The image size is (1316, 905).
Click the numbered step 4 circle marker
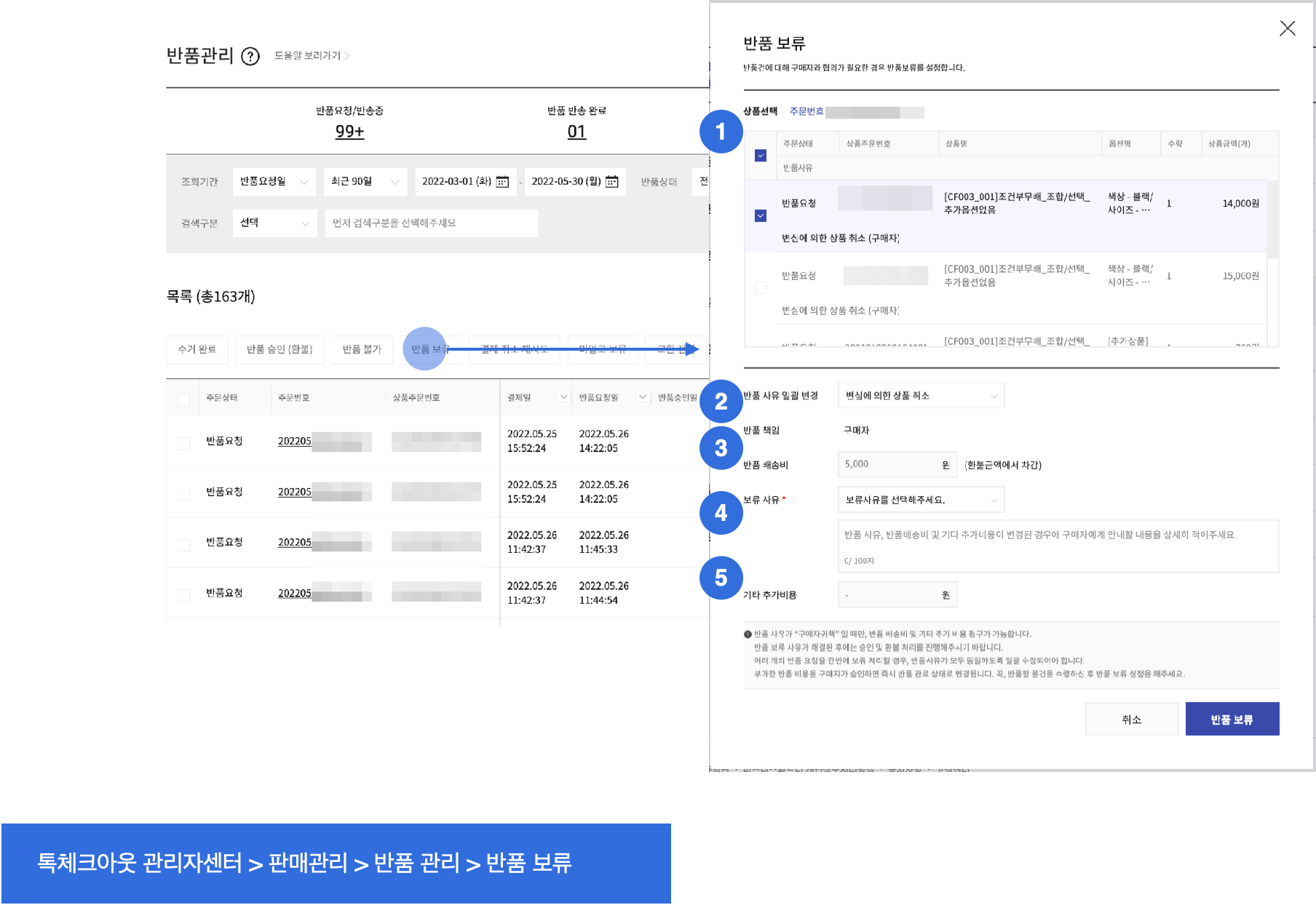721,513
